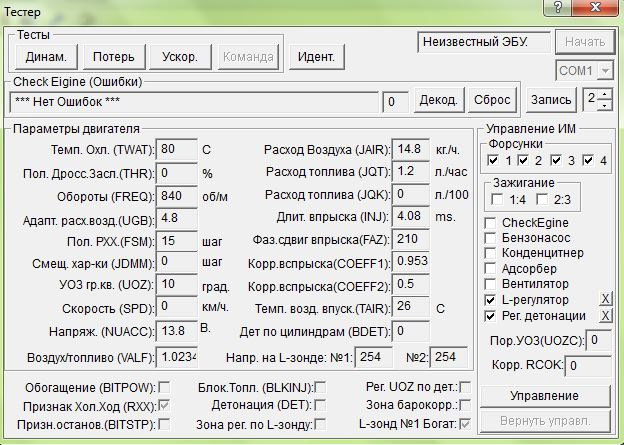Click the THR throttle position value 0
This screenshot has height=445, width=624.
177,173
